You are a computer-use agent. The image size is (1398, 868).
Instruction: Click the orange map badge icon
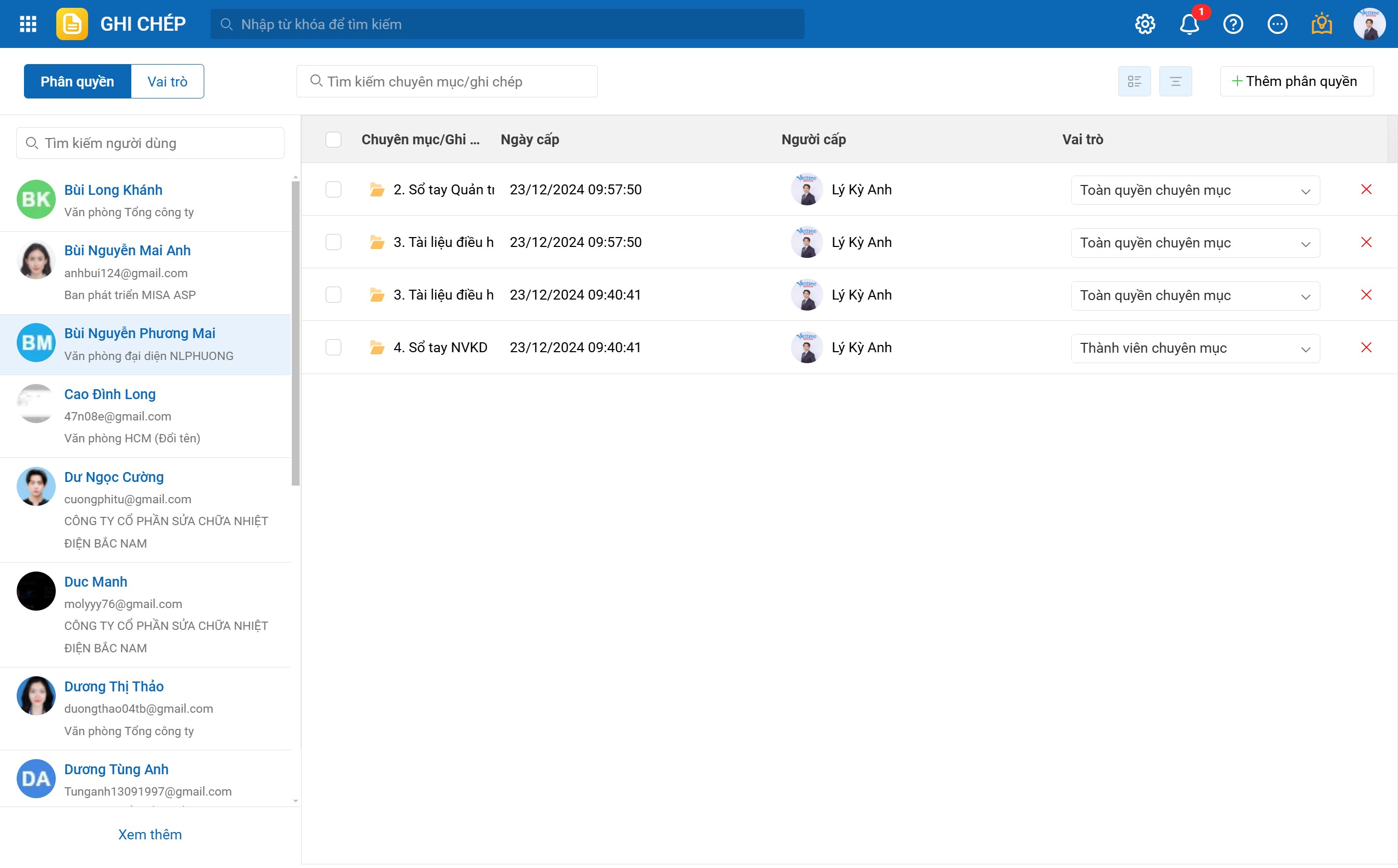1321,24
